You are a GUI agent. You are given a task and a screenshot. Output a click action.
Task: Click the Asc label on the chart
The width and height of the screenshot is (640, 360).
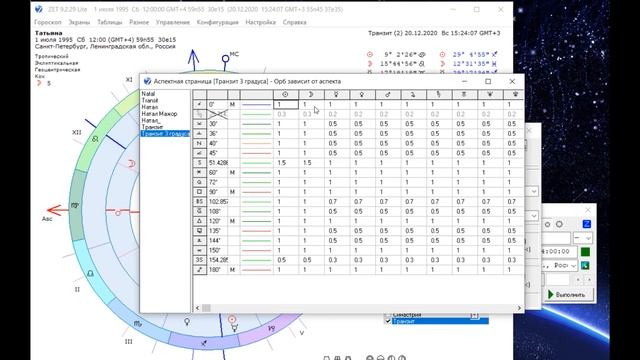(x=47, y=219)
